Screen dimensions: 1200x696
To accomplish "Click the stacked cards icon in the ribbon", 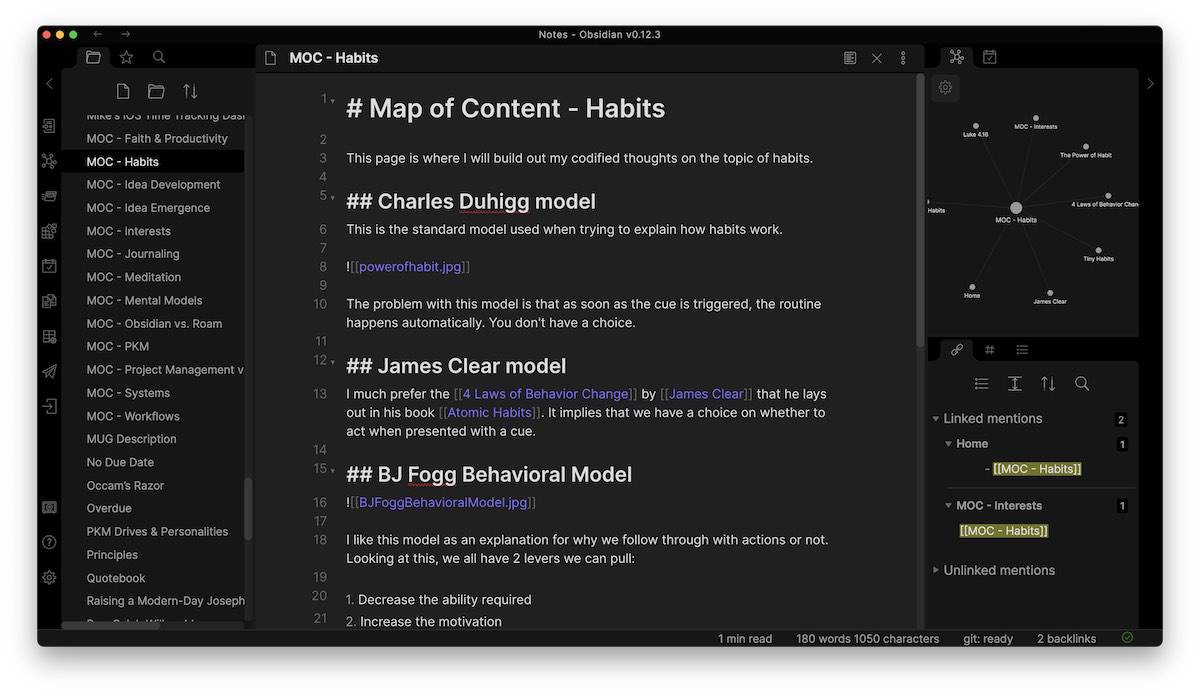I will click(49, 196).
